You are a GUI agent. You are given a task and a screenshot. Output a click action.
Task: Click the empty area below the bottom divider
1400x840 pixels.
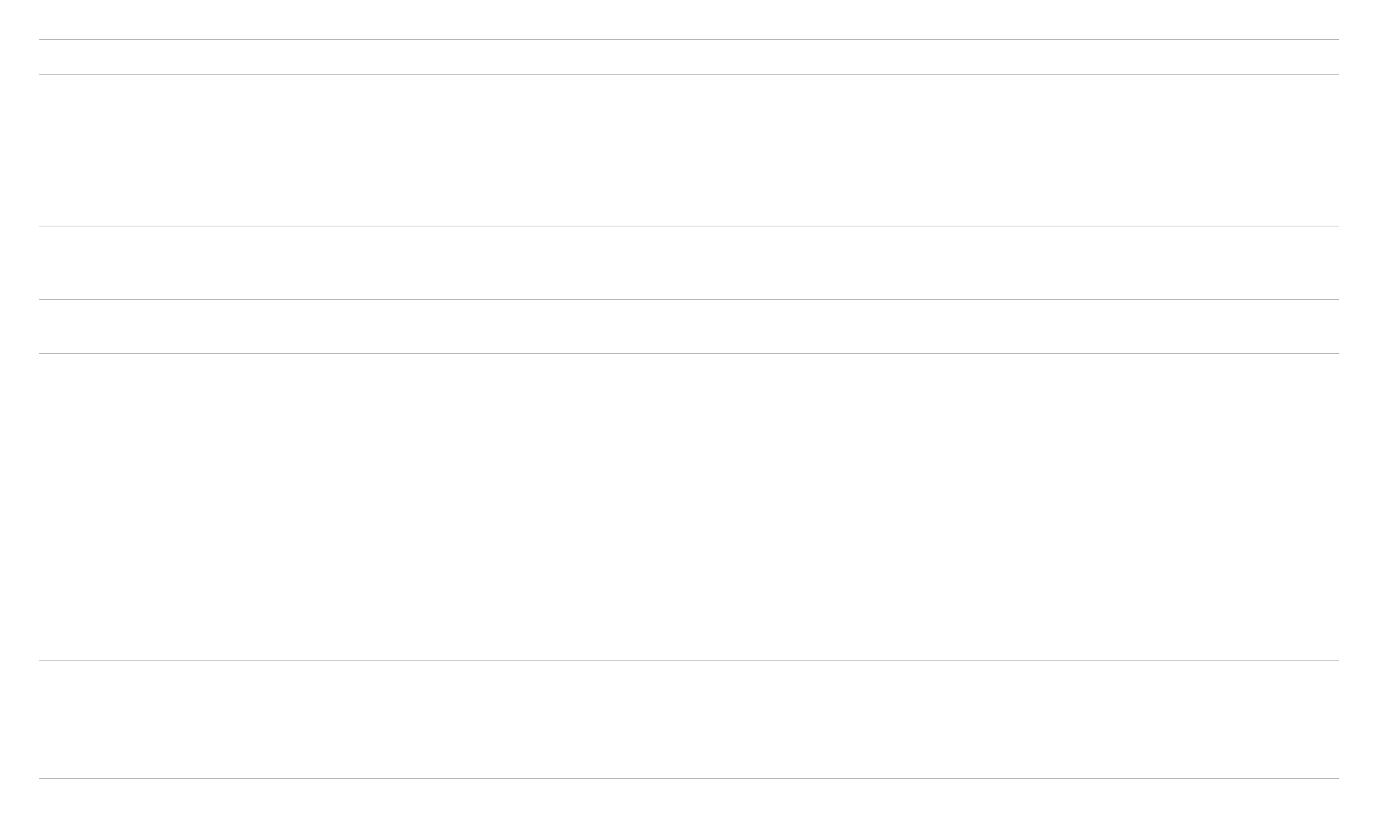coord(688,809)
